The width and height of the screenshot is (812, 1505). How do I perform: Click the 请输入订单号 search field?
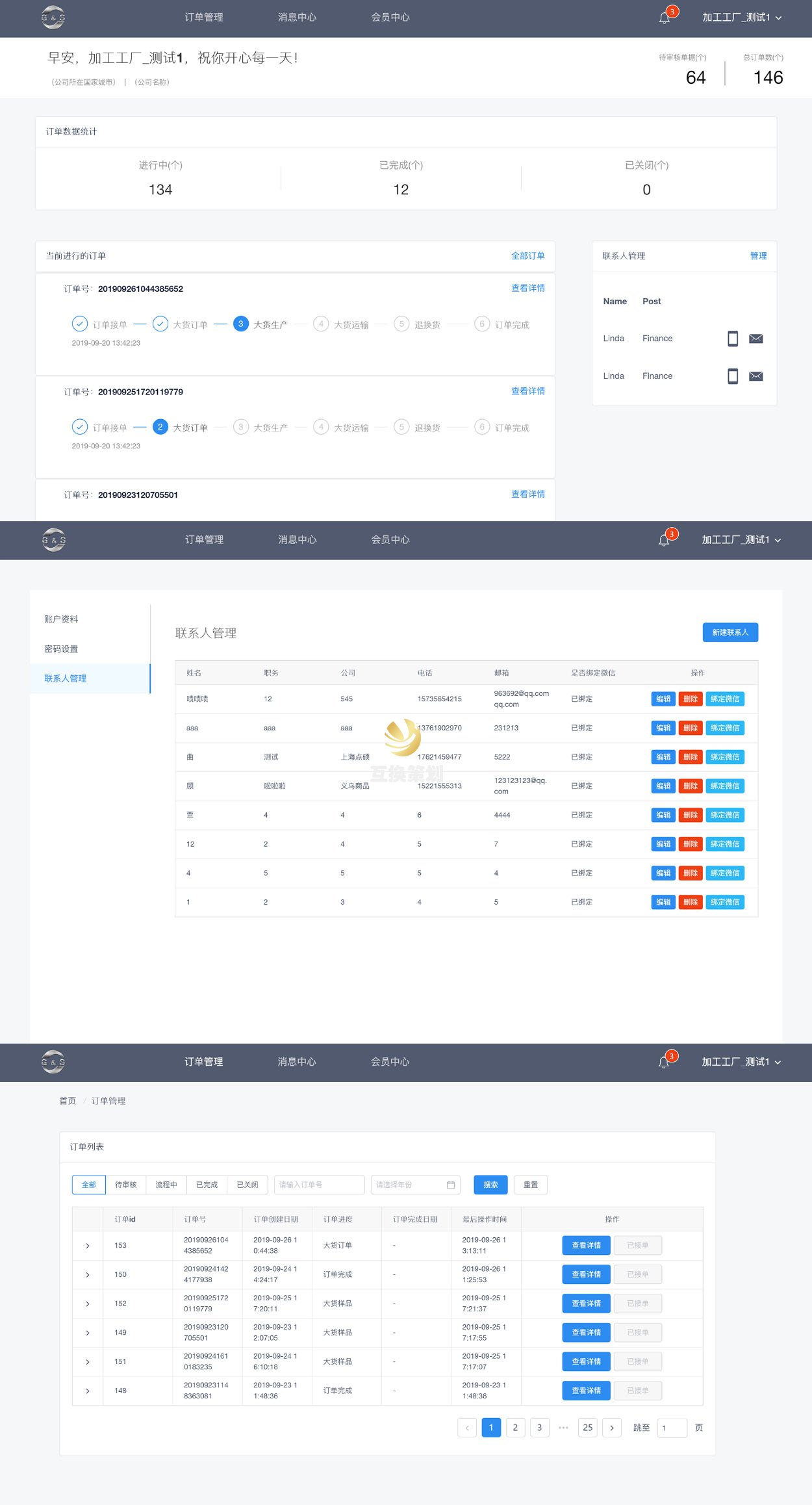click(x=319, y=1185)
